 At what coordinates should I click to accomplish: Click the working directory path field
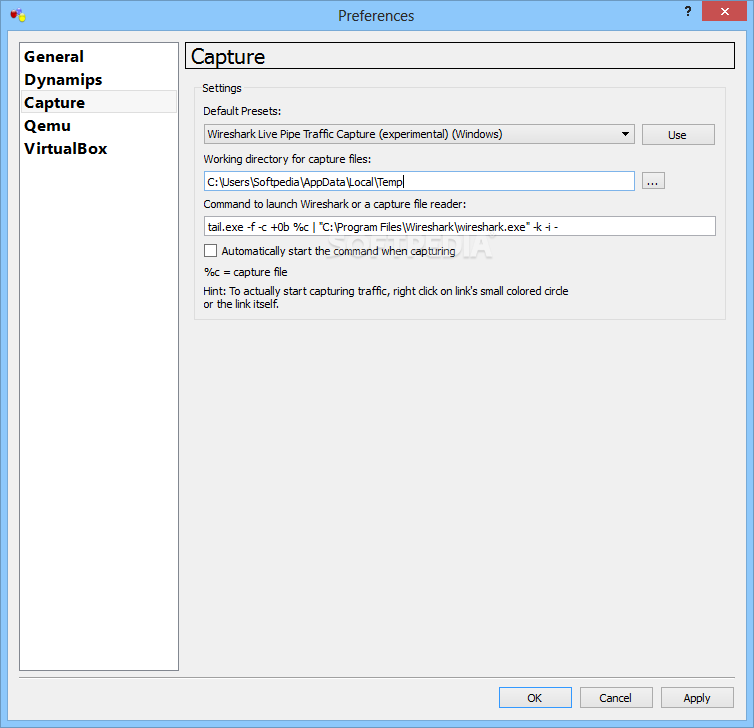(x=419, y=181)
